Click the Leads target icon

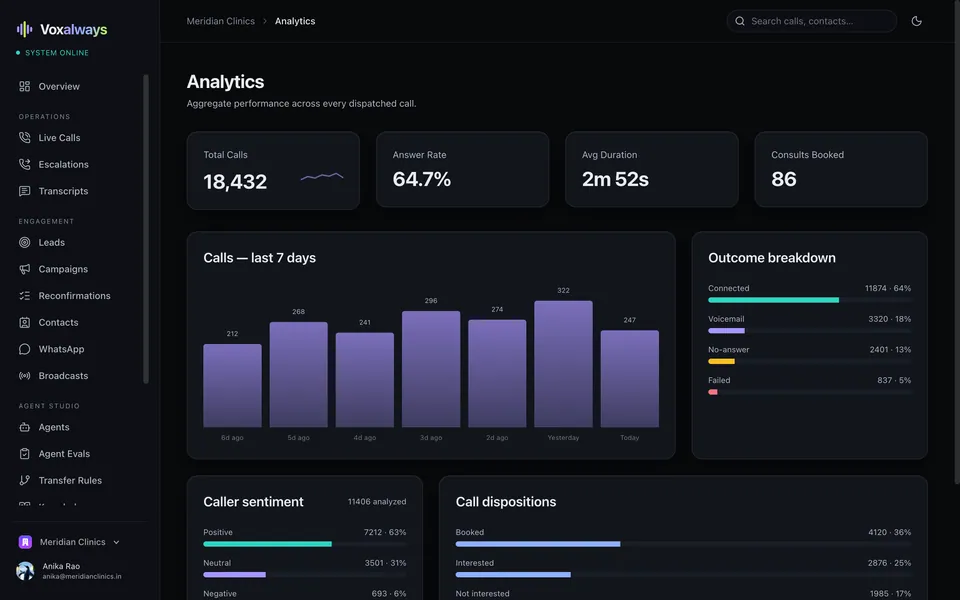[x=24, y=242]
